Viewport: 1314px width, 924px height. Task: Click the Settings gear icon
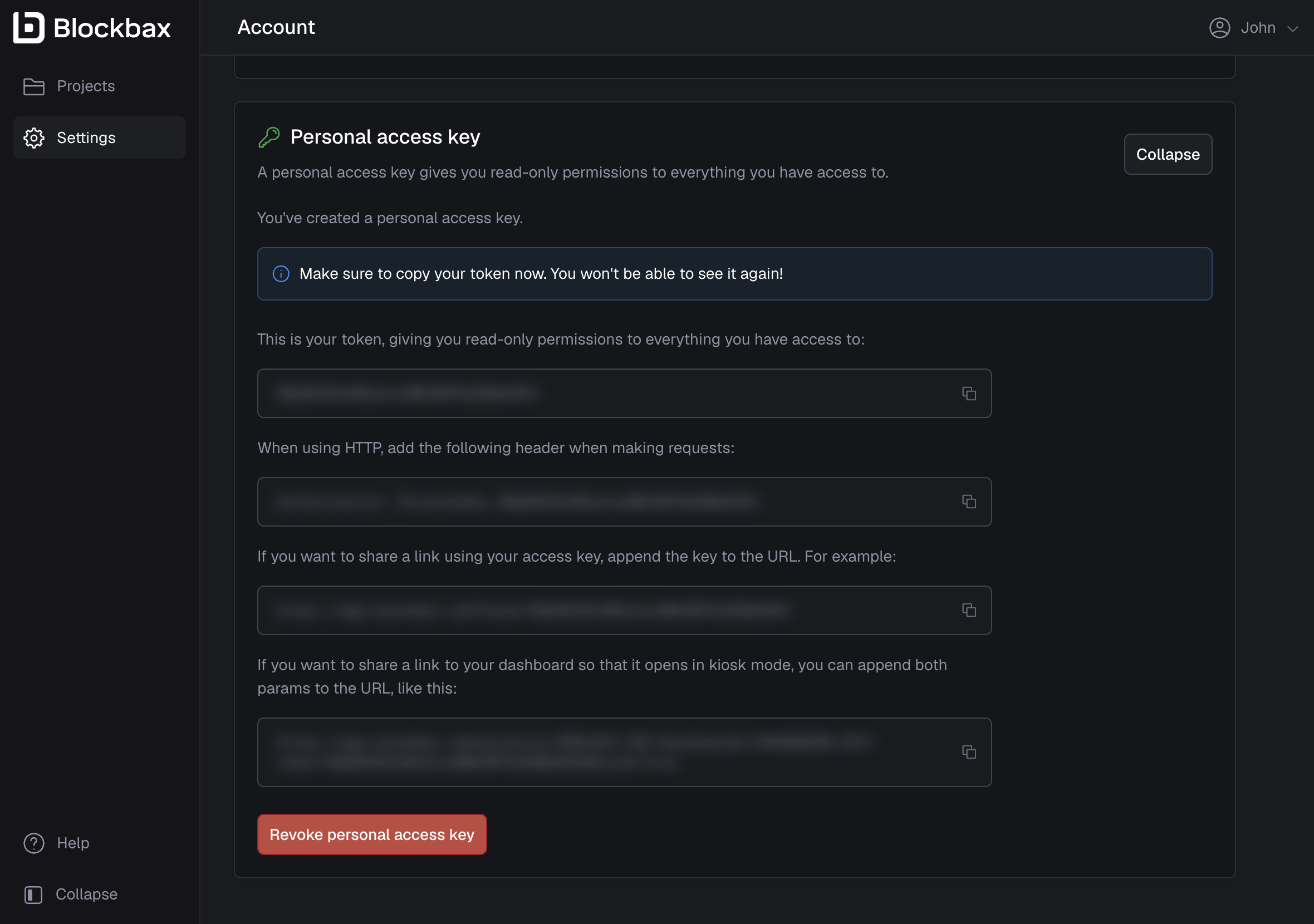34,138
